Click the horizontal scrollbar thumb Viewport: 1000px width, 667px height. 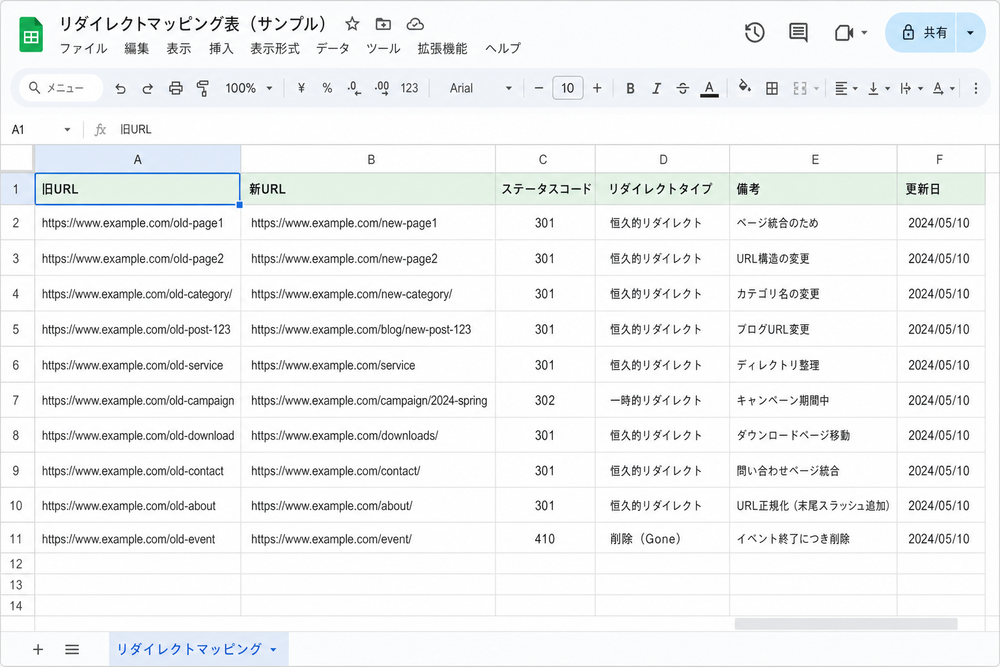click(846, 624)
